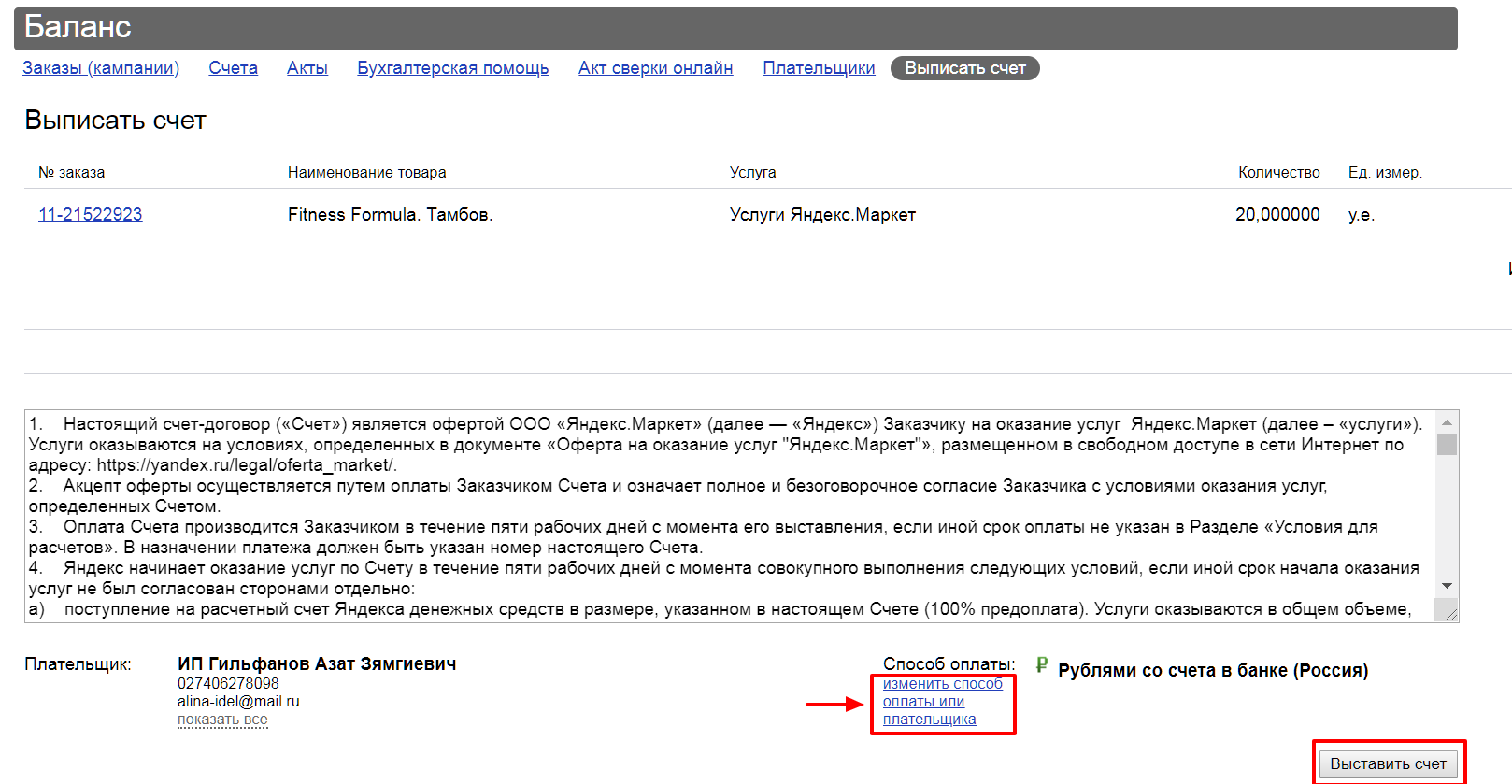
Task: Click the unit value у.е.
Action: tap(1362, 214)
